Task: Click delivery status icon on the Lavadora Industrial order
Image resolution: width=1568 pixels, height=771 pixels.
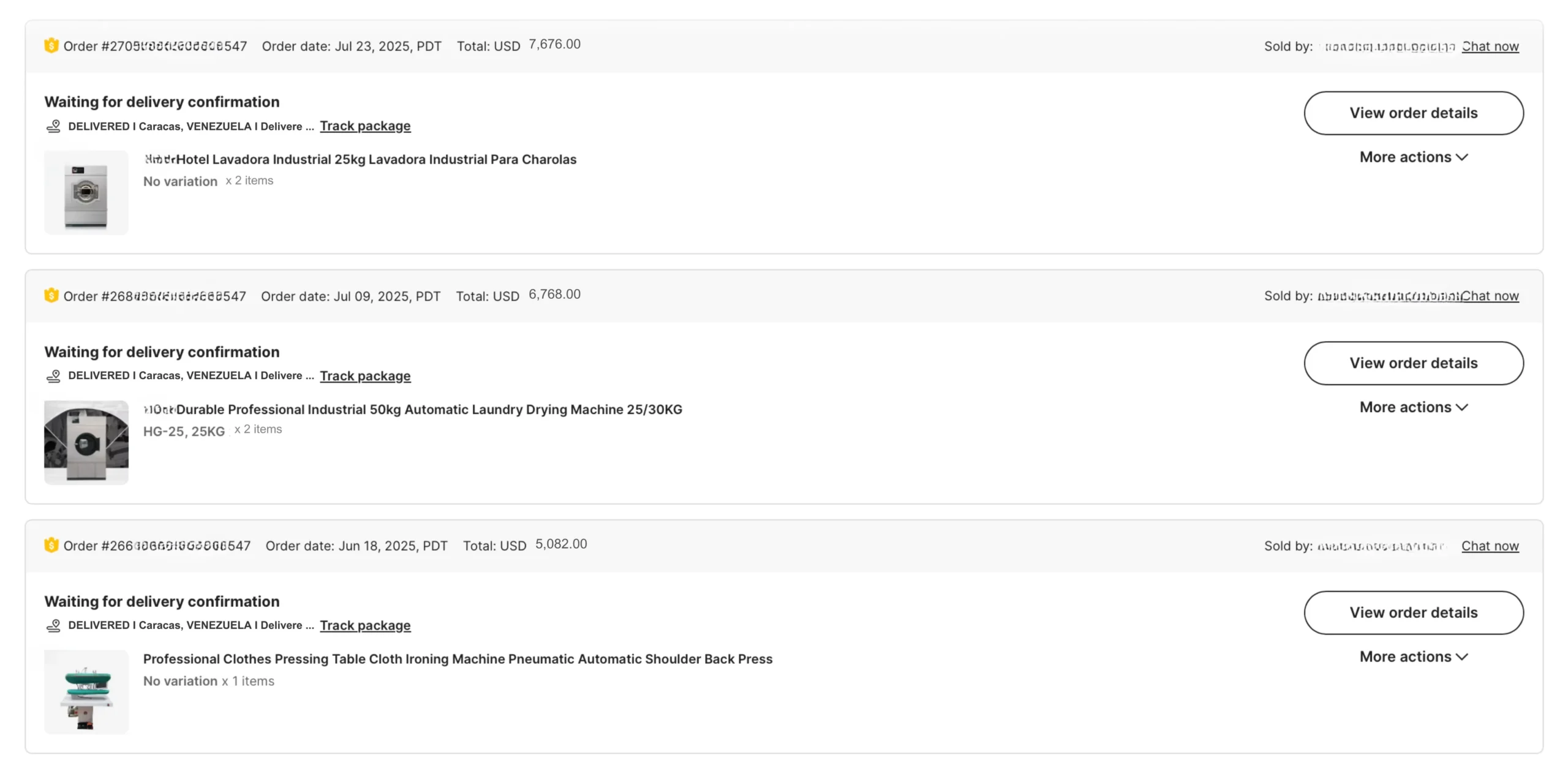Action: click(54, 126)
